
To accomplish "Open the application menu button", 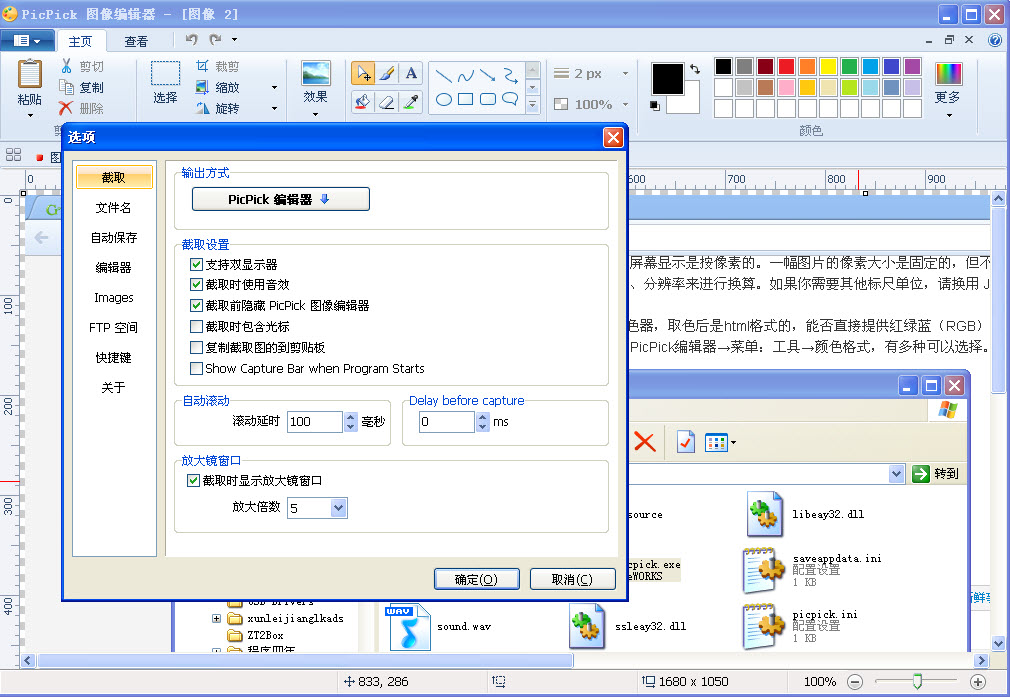I will click(26, 41).
